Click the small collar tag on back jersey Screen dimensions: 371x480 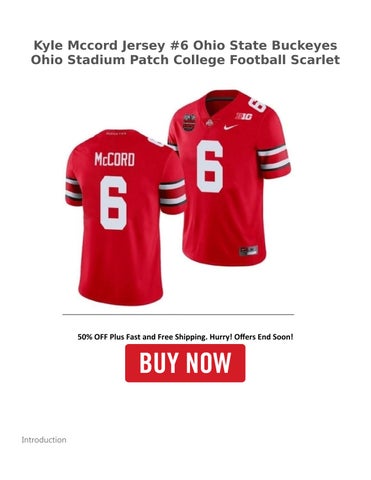(116, 133)
